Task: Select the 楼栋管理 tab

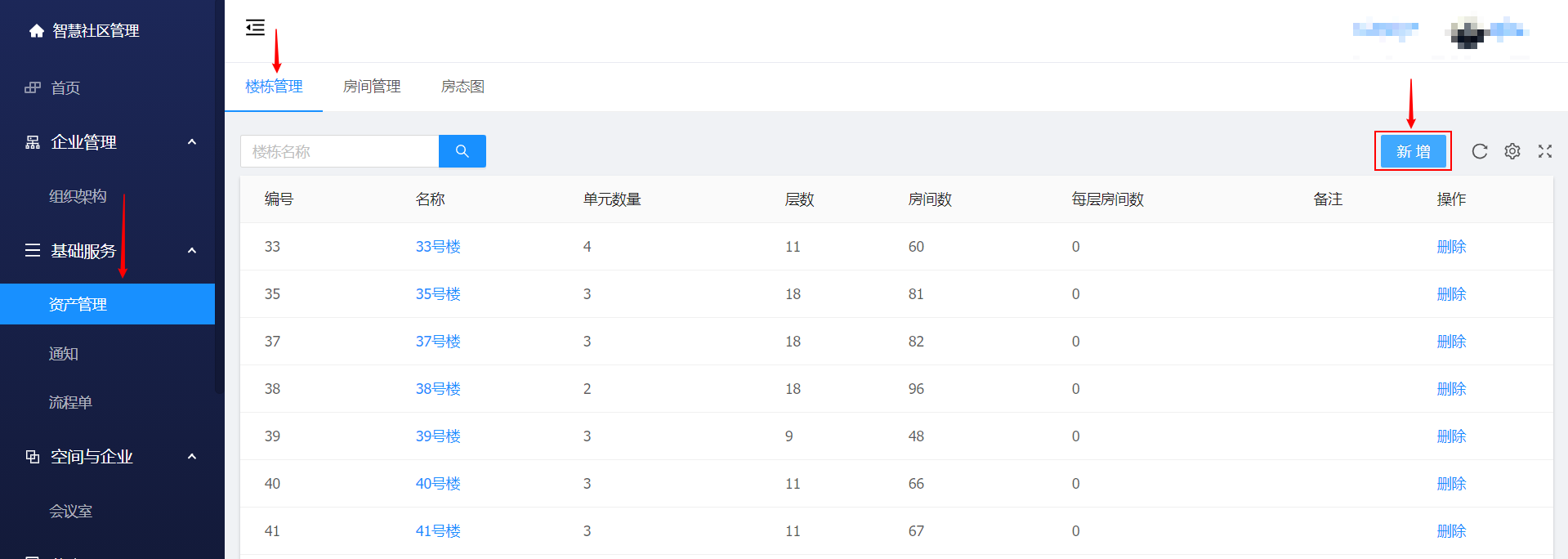Action: tap(274, 87)
